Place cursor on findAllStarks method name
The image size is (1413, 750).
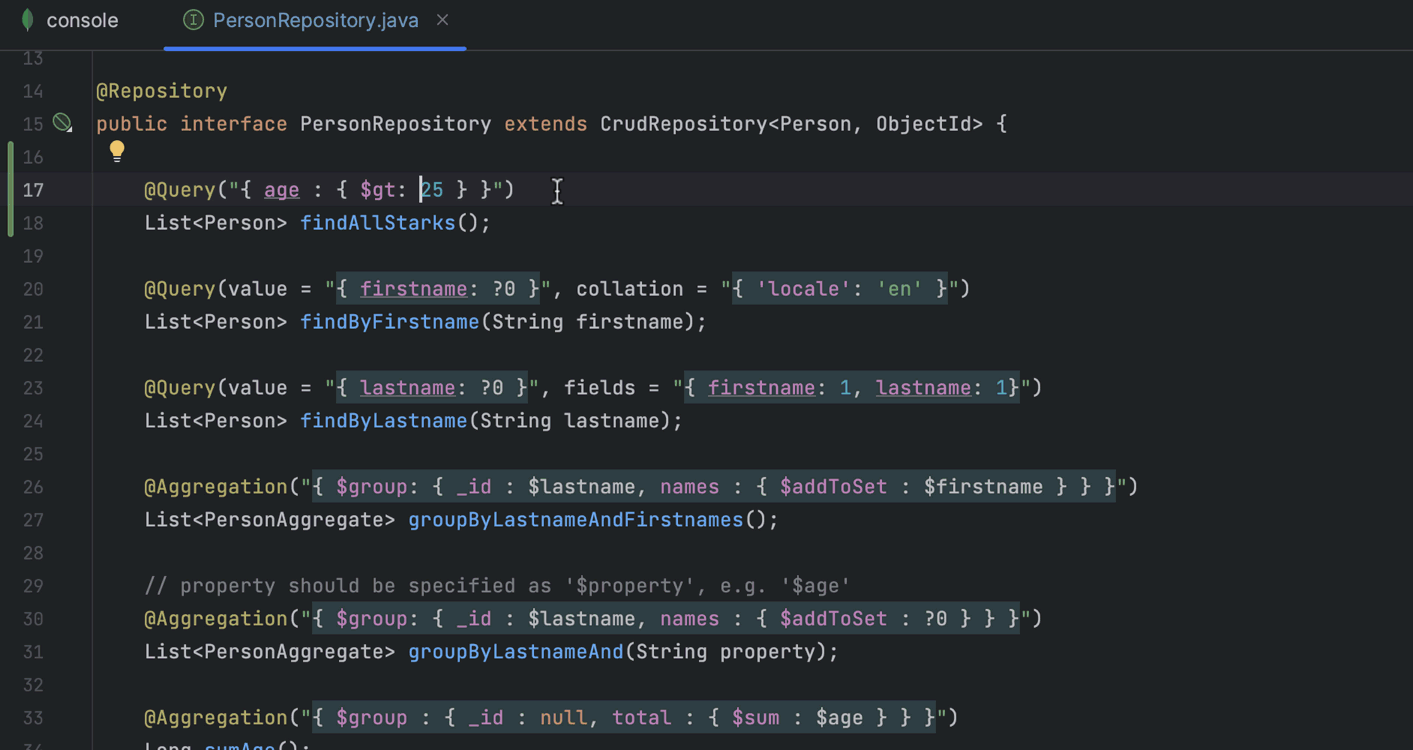tap(377, 223)
